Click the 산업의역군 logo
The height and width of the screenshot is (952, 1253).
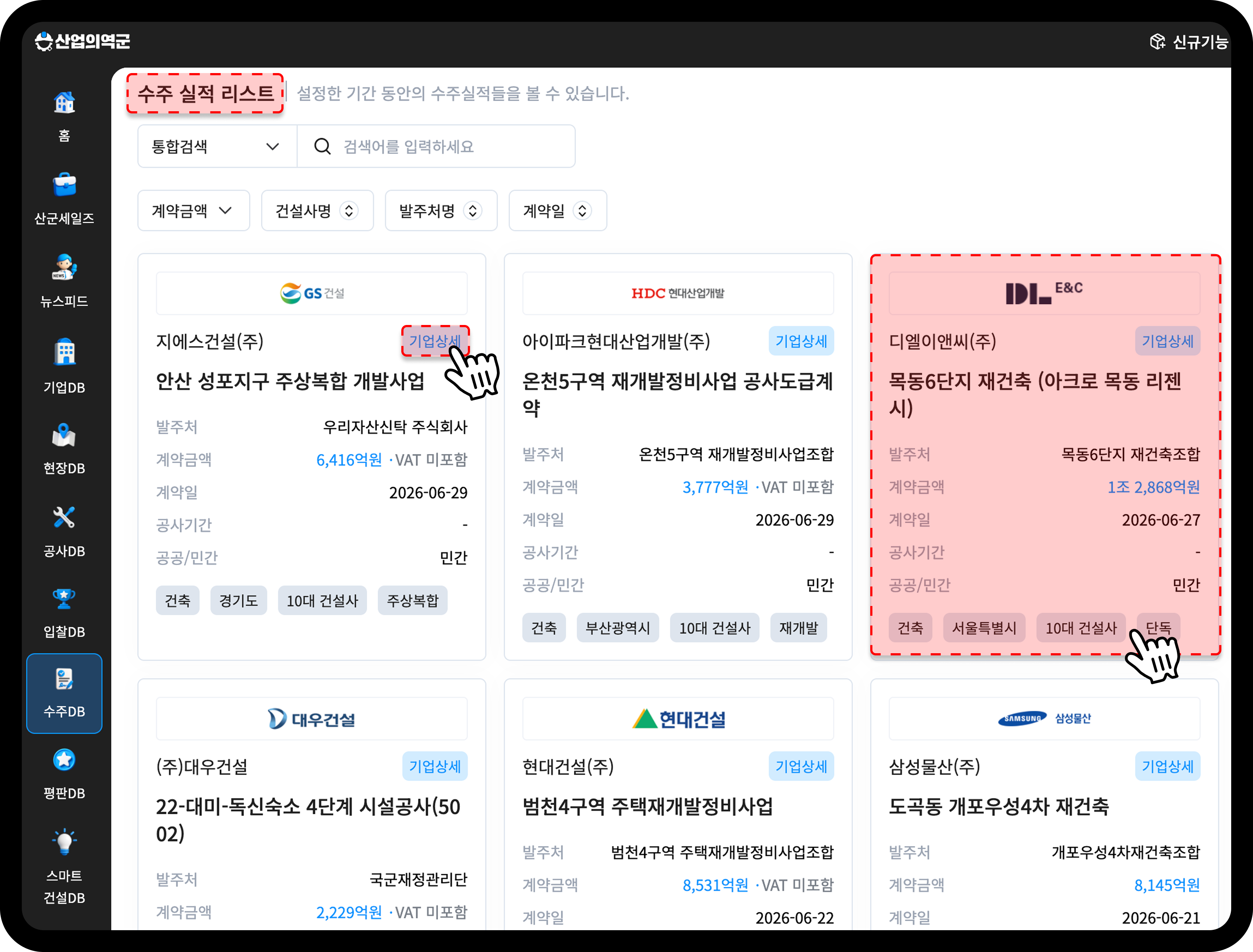pyautogui.click(x=83, y=41)
